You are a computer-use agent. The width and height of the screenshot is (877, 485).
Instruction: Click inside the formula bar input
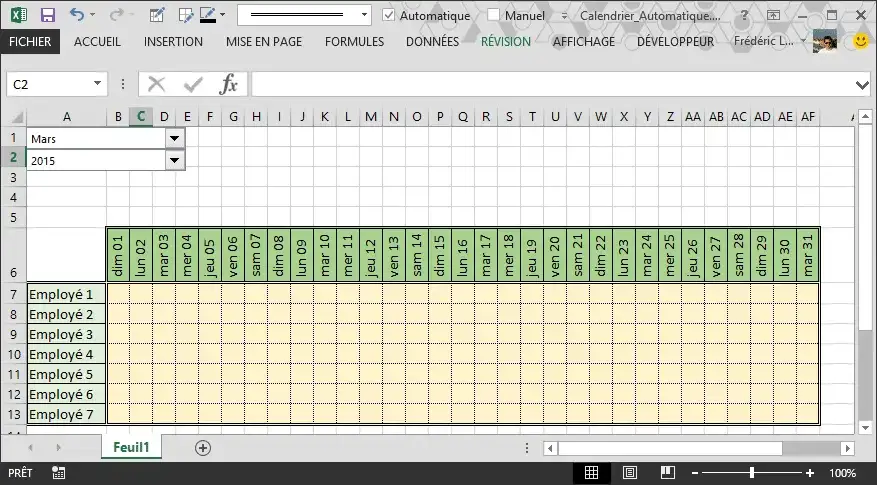pyautogui.click(x=550, y=85)
